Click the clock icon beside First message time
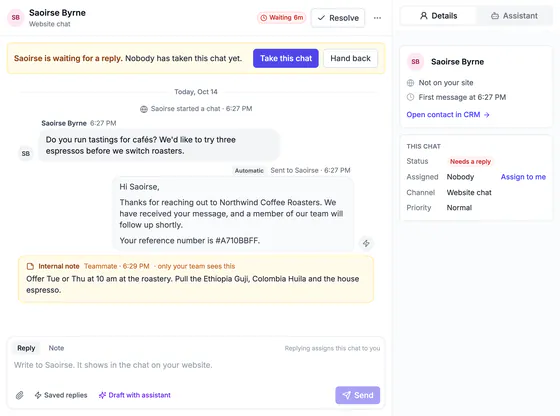 click(410, 97)
